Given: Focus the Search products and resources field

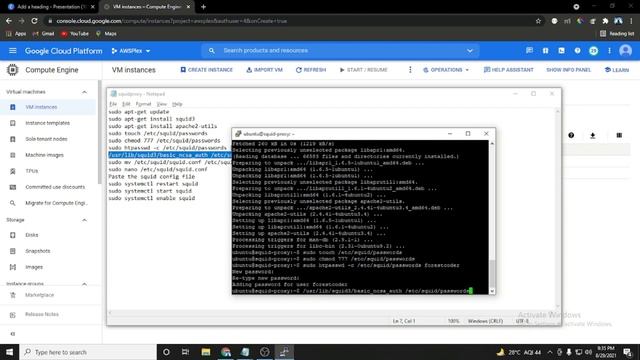Looking at the screenshot, I should (x=340, y=51).
